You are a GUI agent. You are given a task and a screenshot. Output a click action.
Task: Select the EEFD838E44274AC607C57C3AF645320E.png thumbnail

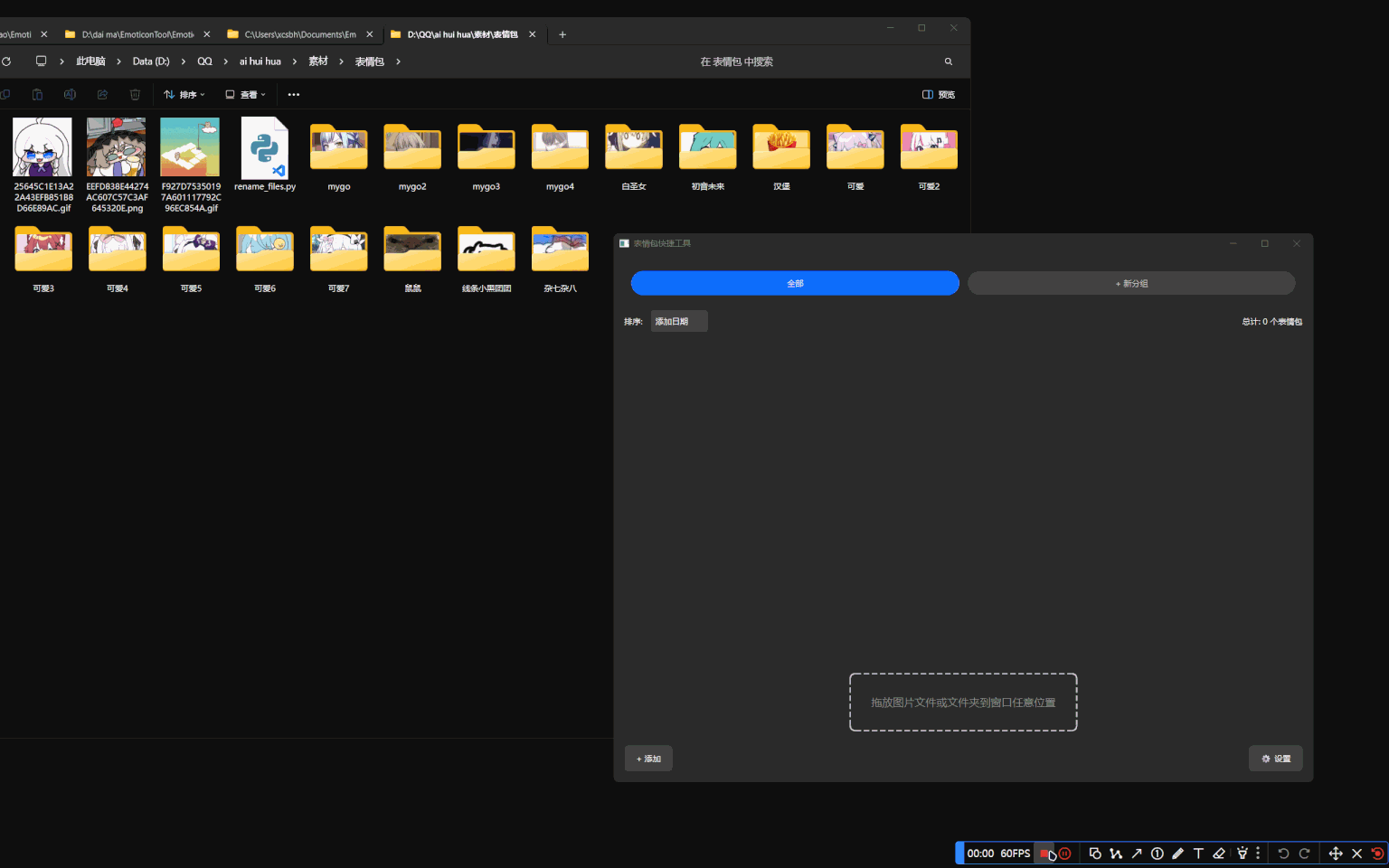pos(117,146)
